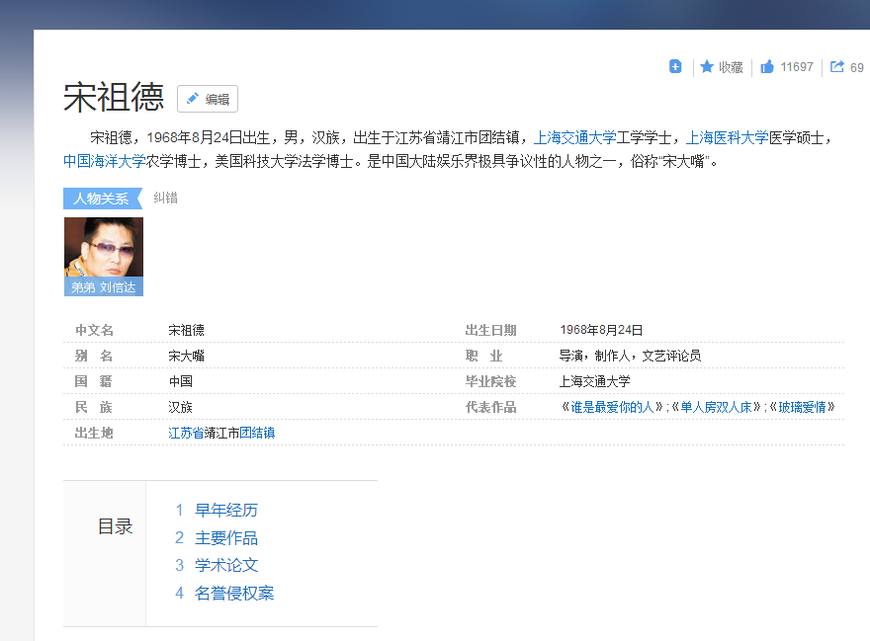Click the pencil 编辑 edit icon beside the title
This screenshot has width=870, height=641.
207,100
